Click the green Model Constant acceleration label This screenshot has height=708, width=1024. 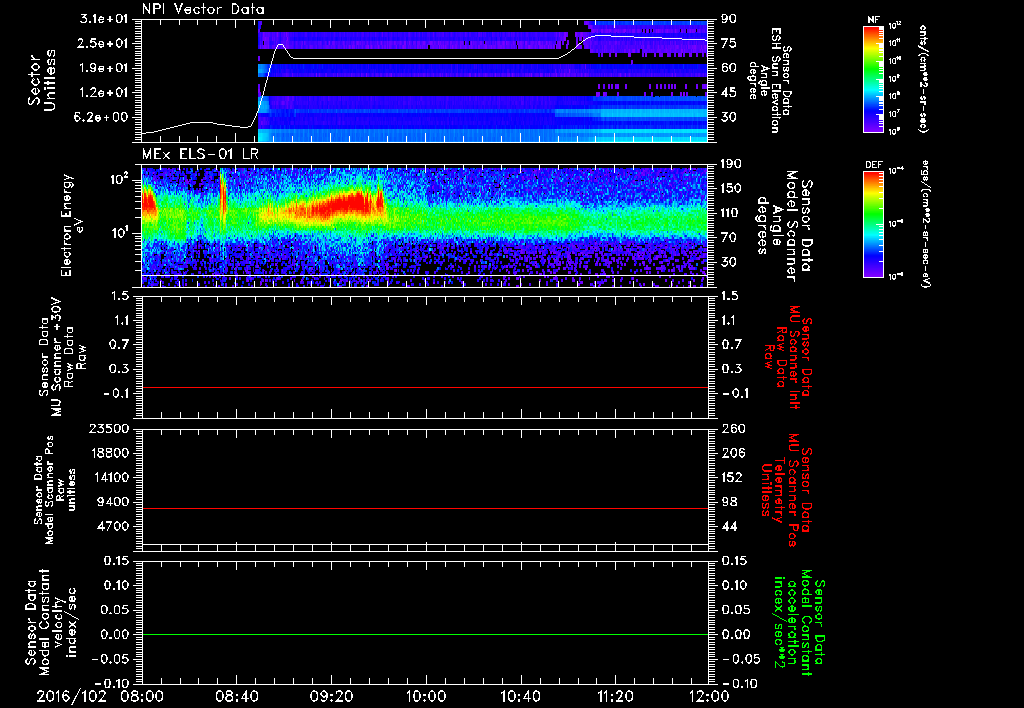pyautogui.click(x=799, y=624)
